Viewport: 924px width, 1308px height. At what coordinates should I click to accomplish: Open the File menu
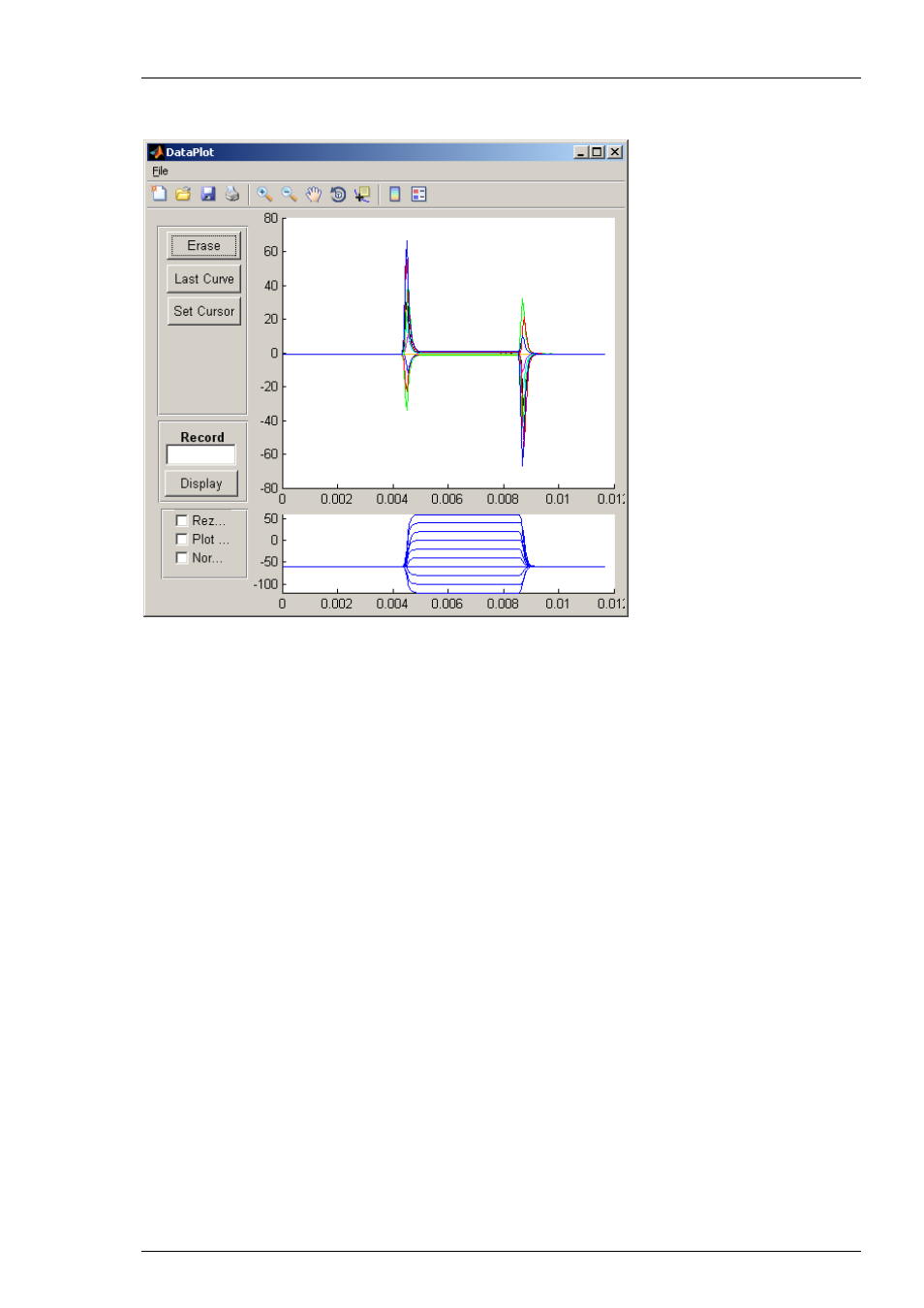pos(160,171)
